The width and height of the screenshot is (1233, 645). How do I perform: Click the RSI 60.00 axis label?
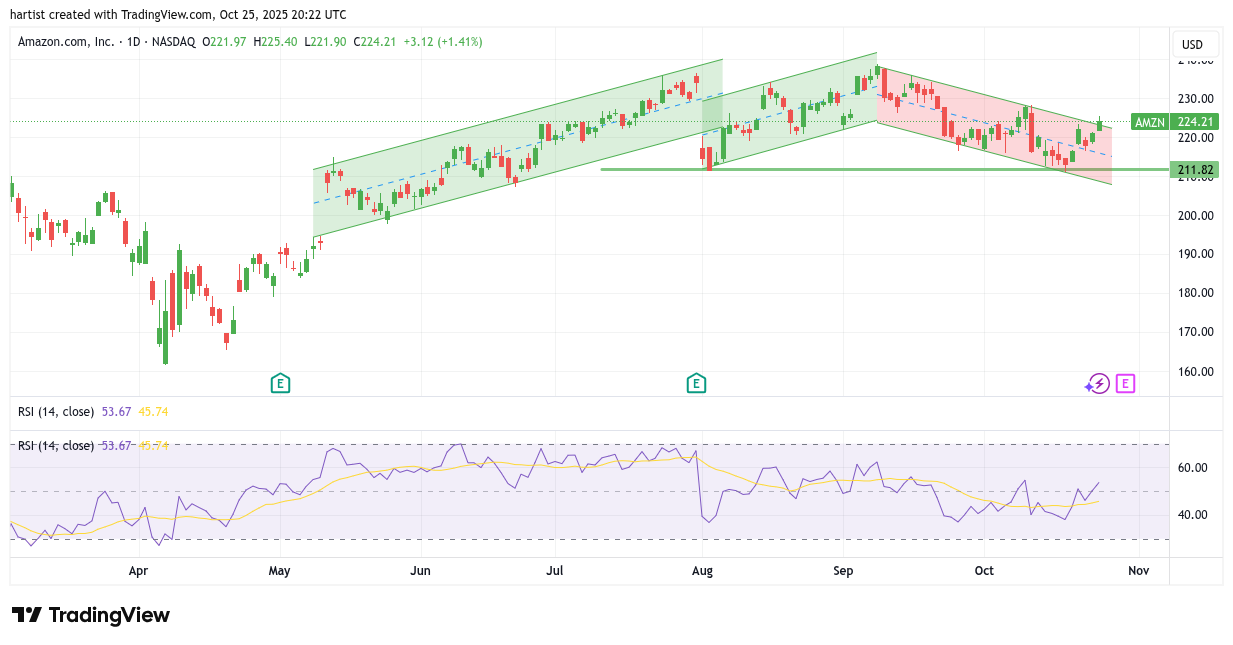pyautogui.click(x=1195, y=468)
